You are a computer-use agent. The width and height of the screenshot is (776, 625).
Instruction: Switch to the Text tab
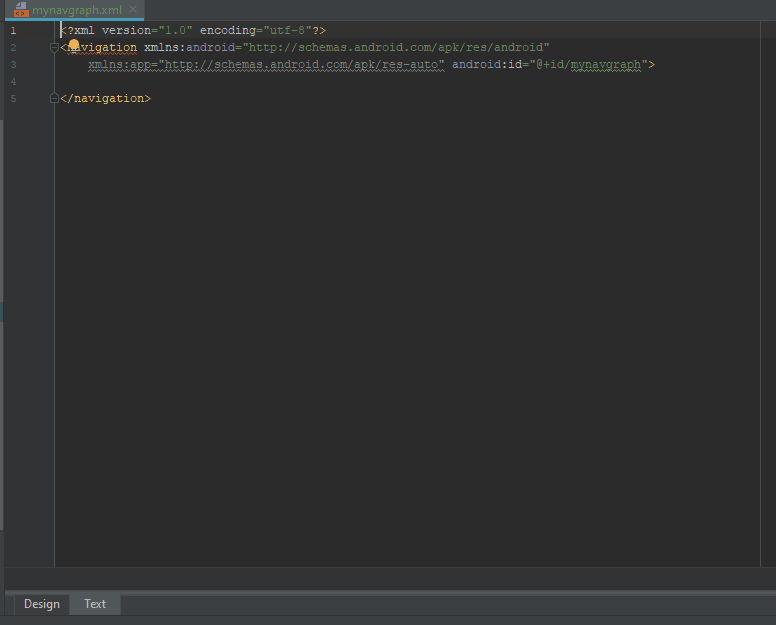[x=95, y=604]
